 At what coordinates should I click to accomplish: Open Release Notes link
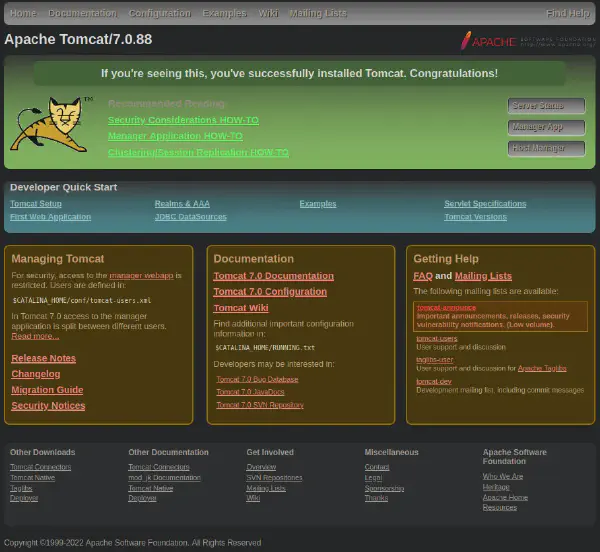tap(44, 358)
